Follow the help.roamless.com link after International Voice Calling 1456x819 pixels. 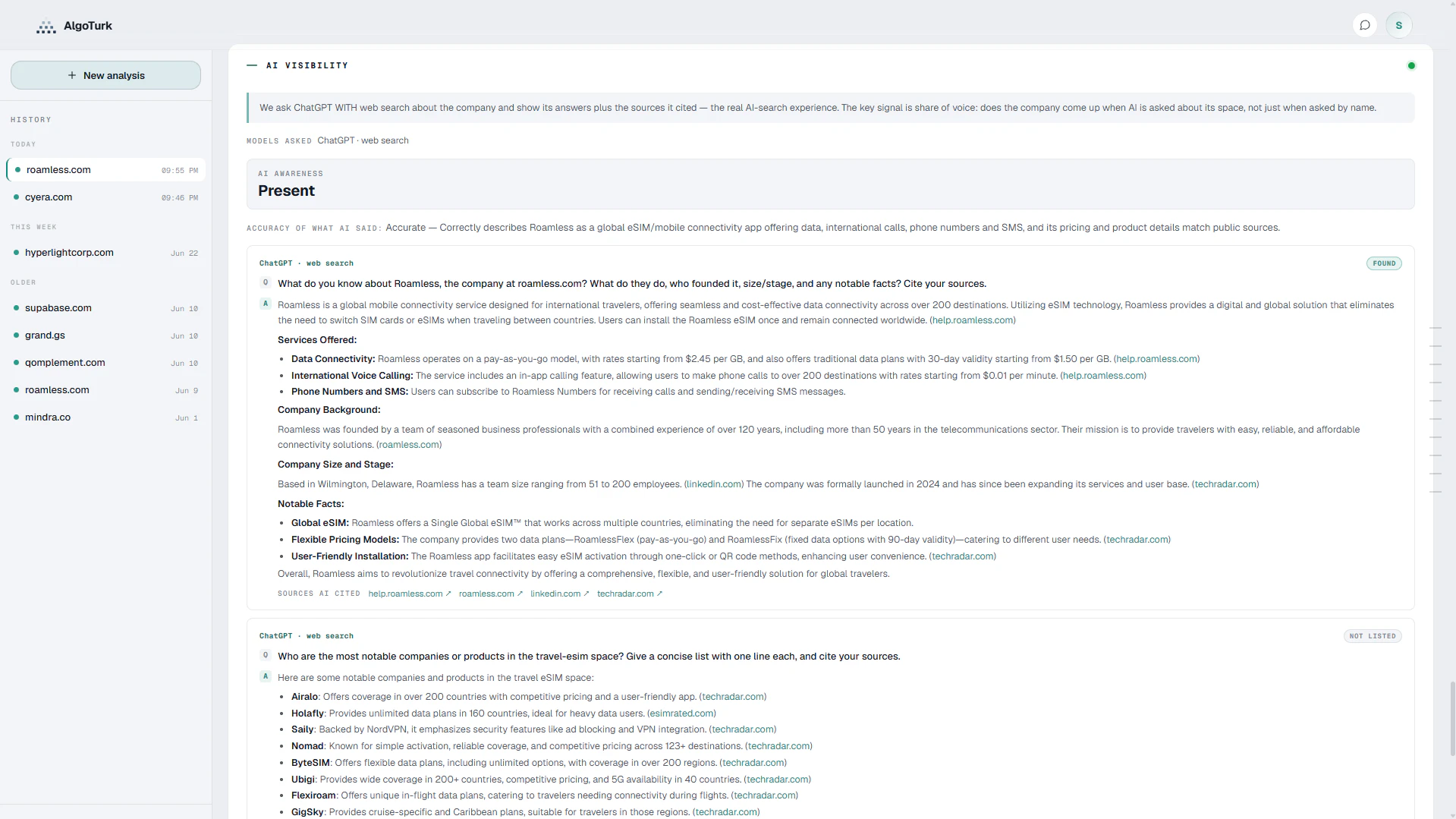click(x=1103, y=376)
